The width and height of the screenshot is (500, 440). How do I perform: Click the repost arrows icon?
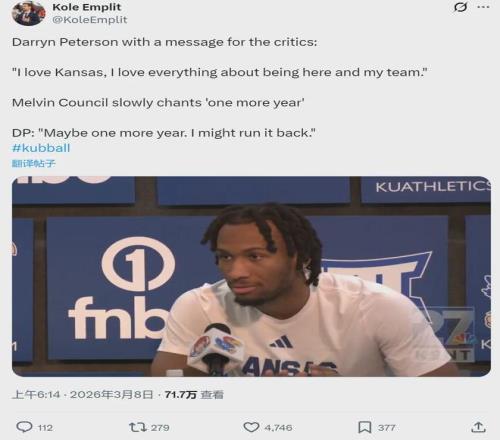tap(138, 427)
